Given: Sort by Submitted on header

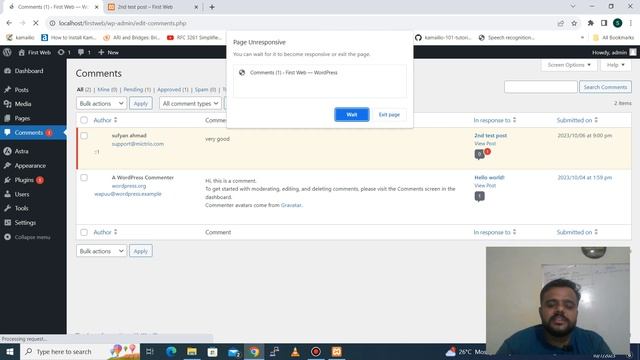Looking at the screenshot, I should click(577, 120).
